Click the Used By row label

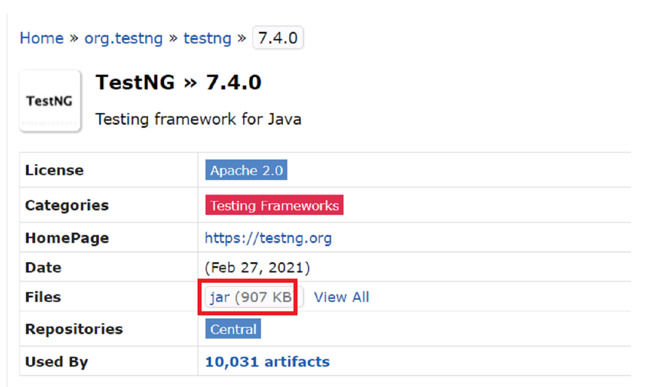(57, 361)
